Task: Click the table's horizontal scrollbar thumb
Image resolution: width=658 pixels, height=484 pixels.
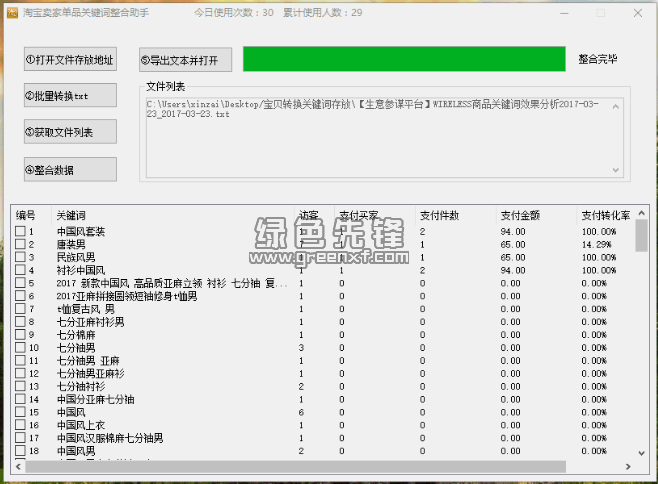Action: point(295,466)
